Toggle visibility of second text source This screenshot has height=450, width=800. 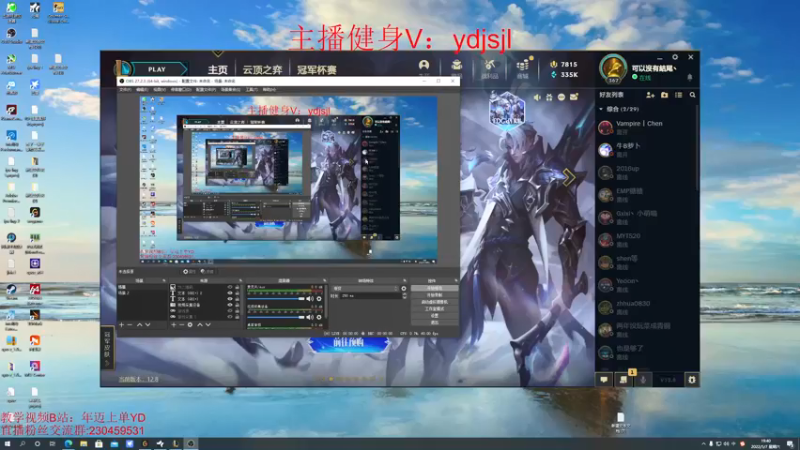pyautogui.click(x=230, y=293)
